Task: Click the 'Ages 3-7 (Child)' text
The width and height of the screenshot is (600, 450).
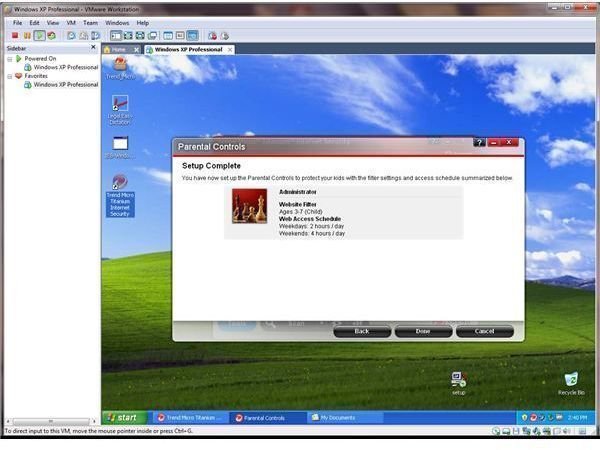Action: (301, 212)
